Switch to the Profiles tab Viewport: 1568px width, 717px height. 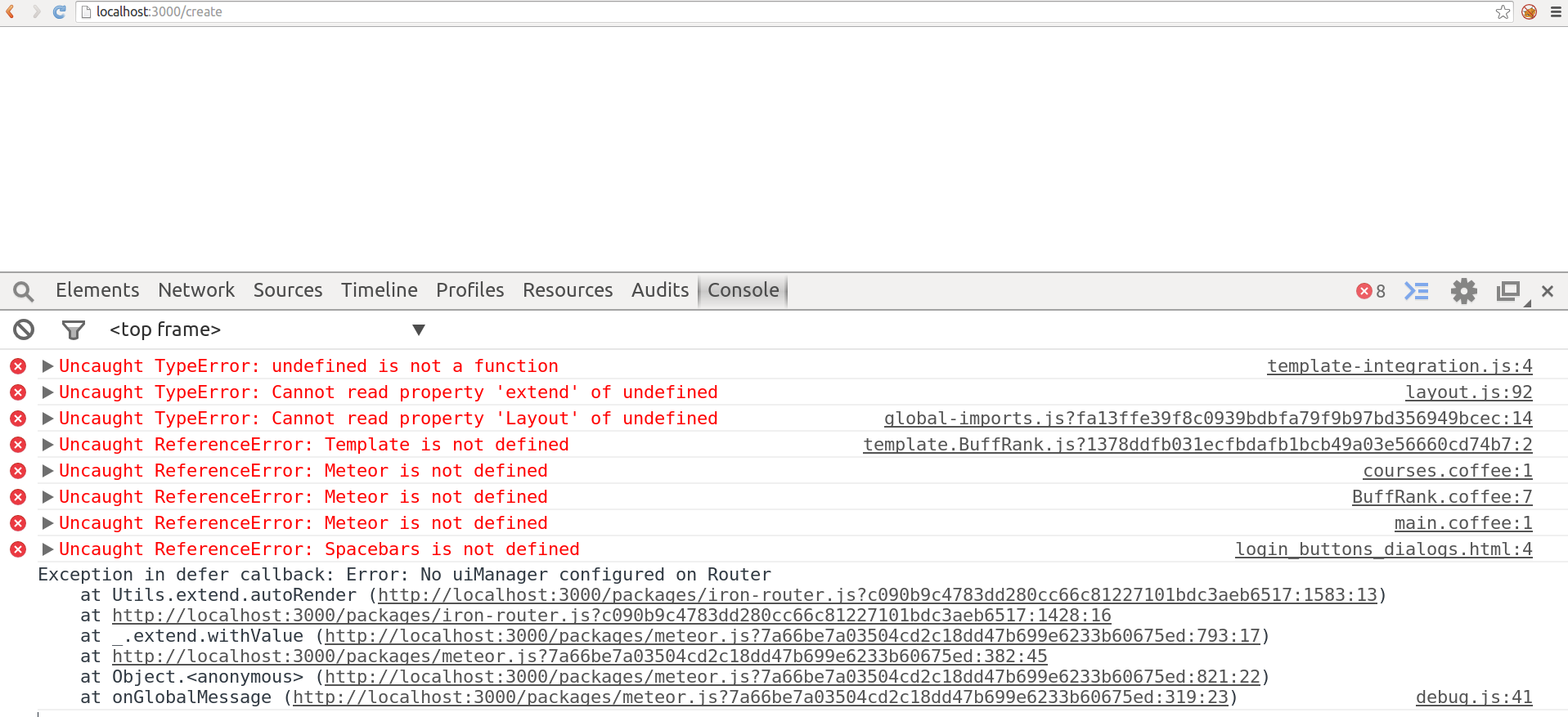click(x=470, y=290)
